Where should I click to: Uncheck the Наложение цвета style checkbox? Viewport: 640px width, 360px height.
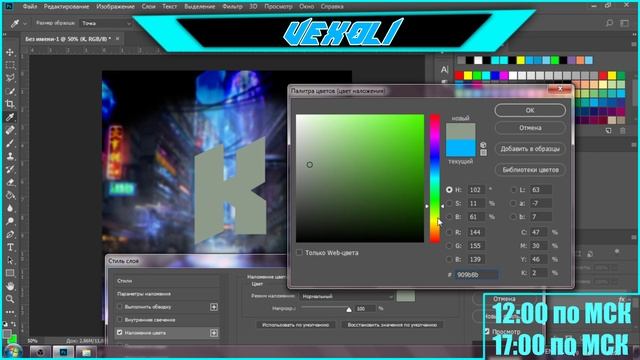pos(120,333)
